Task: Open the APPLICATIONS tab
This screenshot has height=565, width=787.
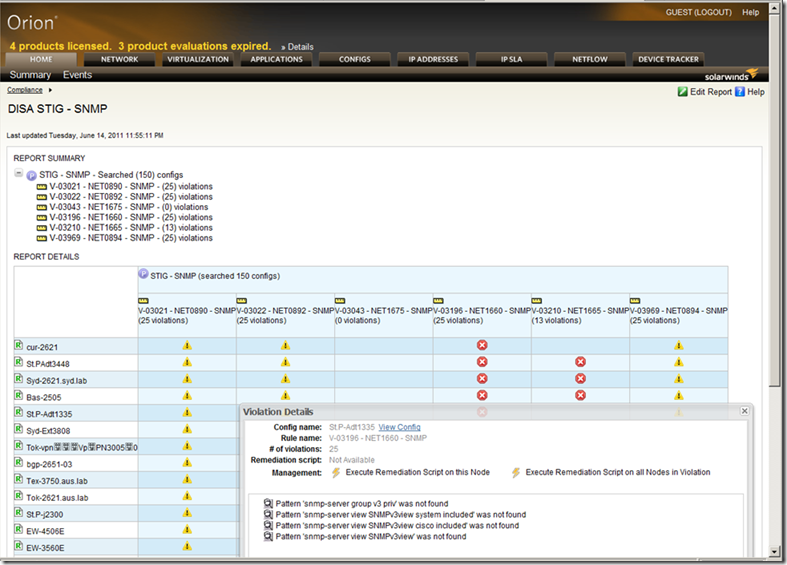Action: pos(277,59)
